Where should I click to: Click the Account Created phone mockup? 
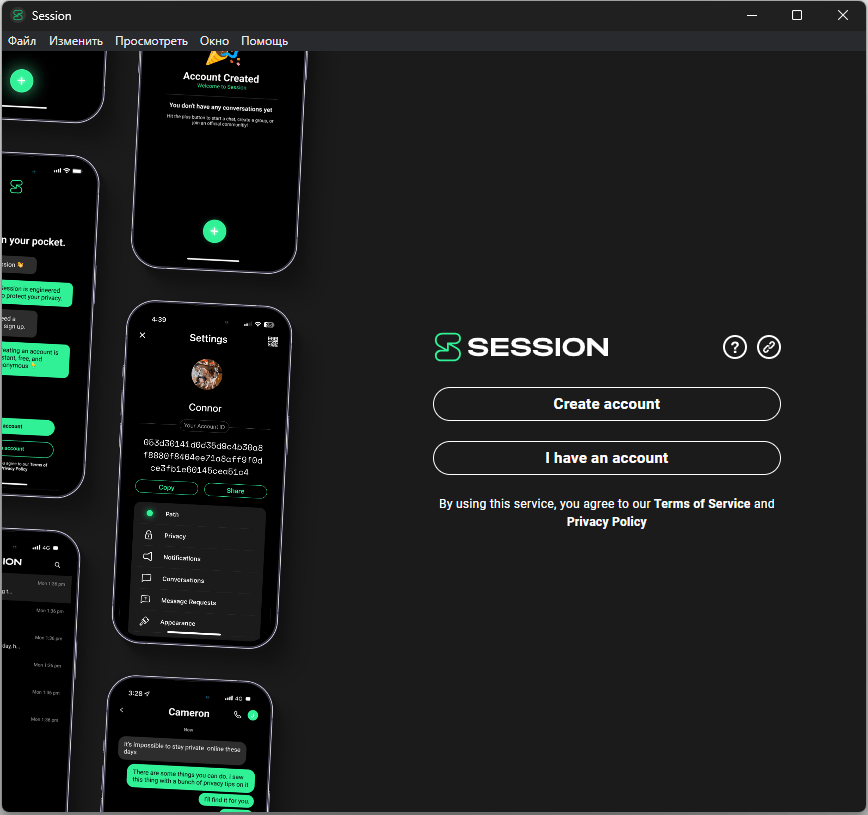point(219,162)
